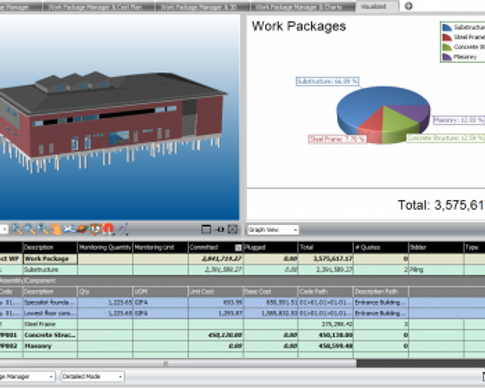Open the Graph View dropdown
The width and height of the screenshot is (485, 388).
point(273,230)
